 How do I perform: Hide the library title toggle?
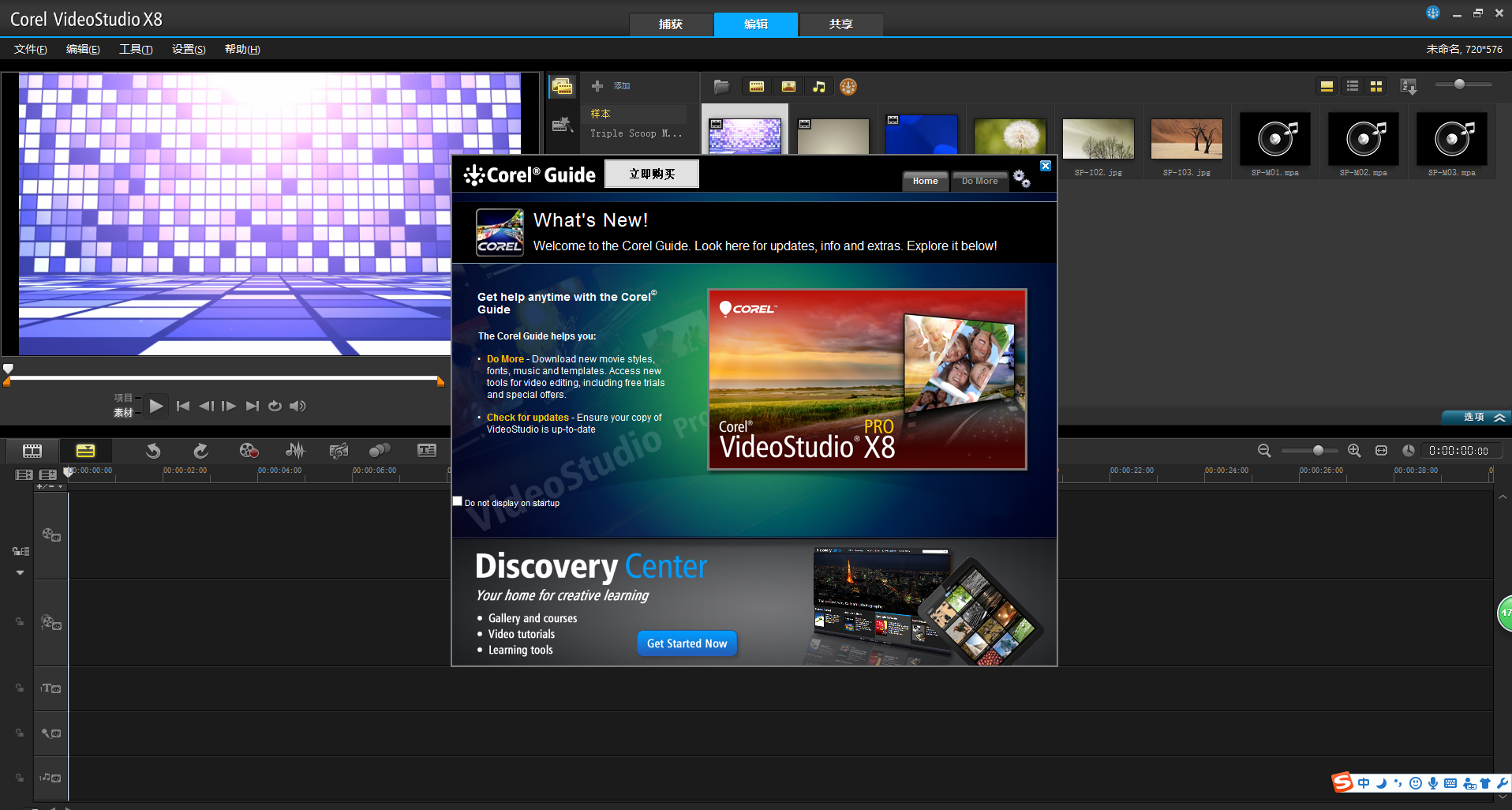click(1327, 86)
